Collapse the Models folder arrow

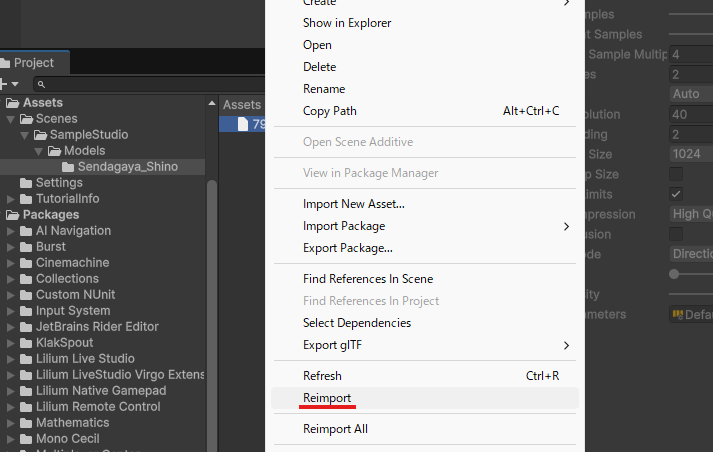click(x=39, y=151)
